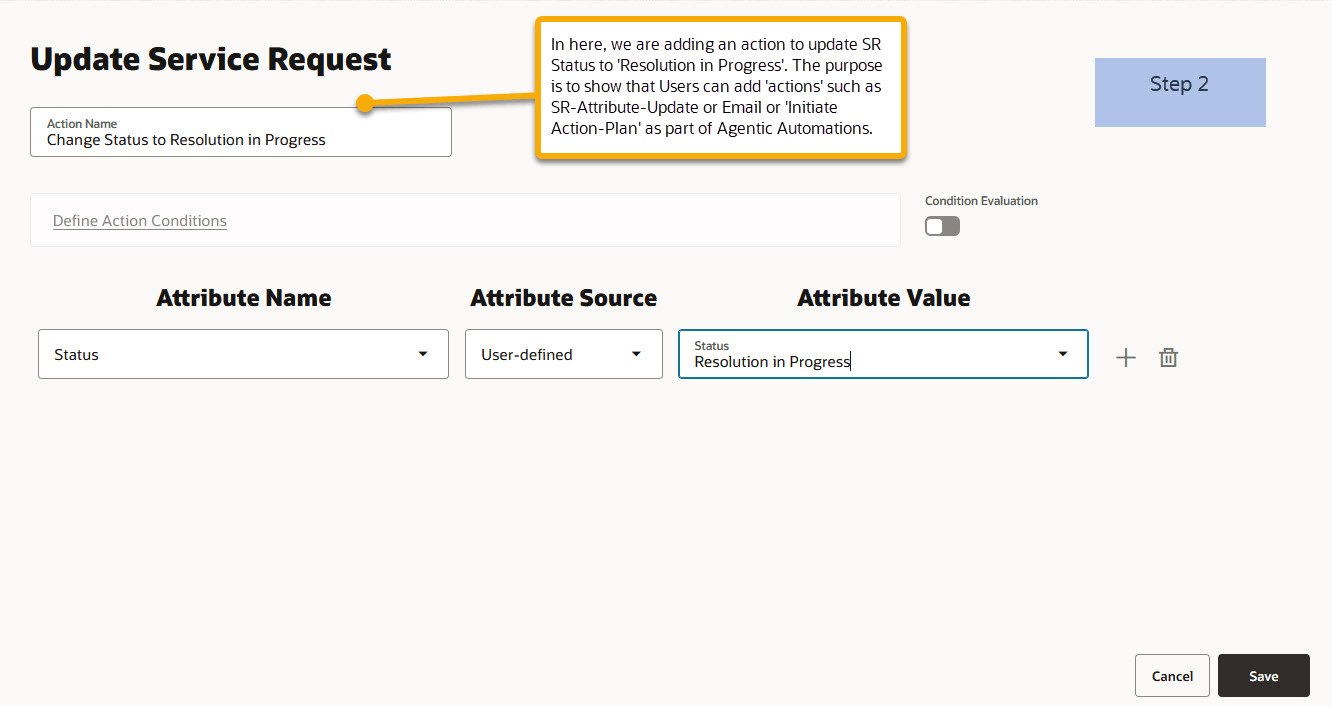Image resolution: width=1332 pixels, height=706 pixels.
Task: Expand the Attribute Source User-defined dropdown
Action: (x=635, y=353)
